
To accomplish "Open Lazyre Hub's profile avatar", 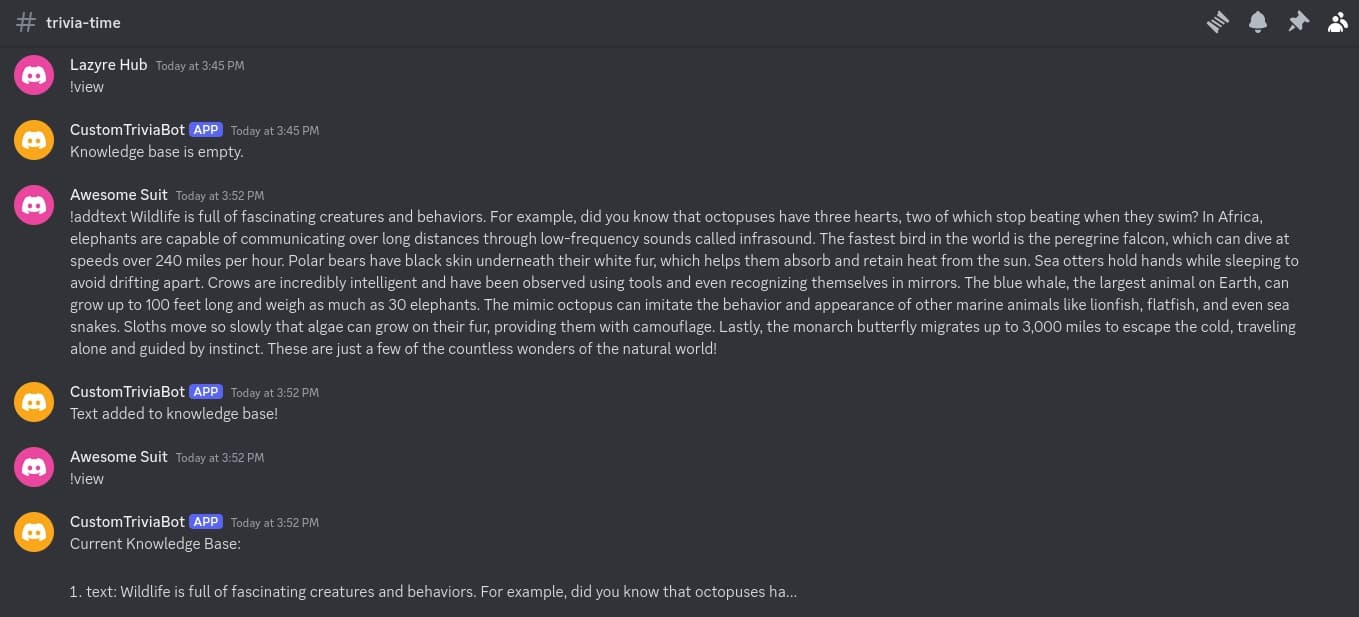I will pos(33,74).
